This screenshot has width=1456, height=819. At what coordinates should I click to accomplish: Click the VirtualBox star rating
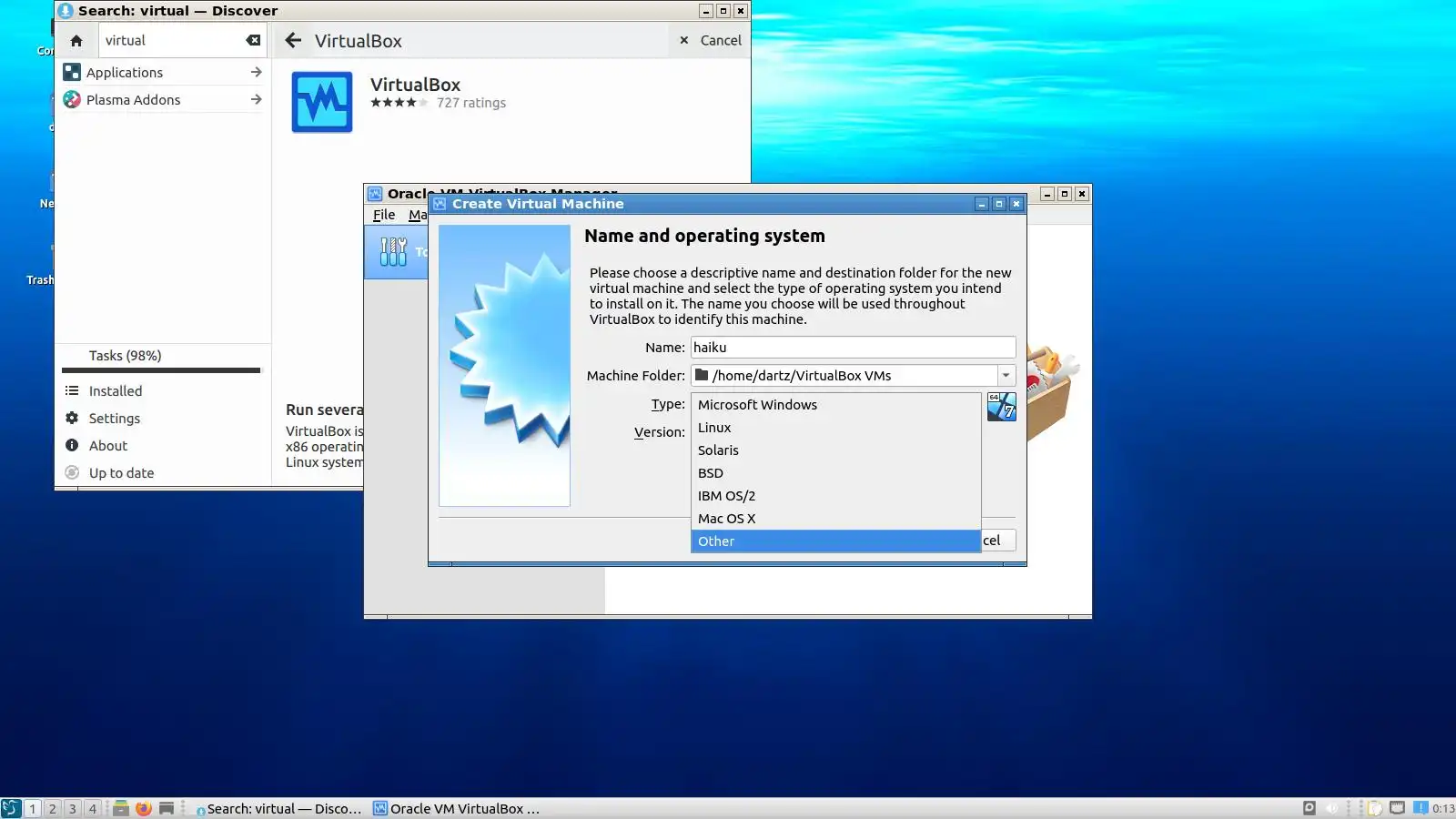coord(399,103)
